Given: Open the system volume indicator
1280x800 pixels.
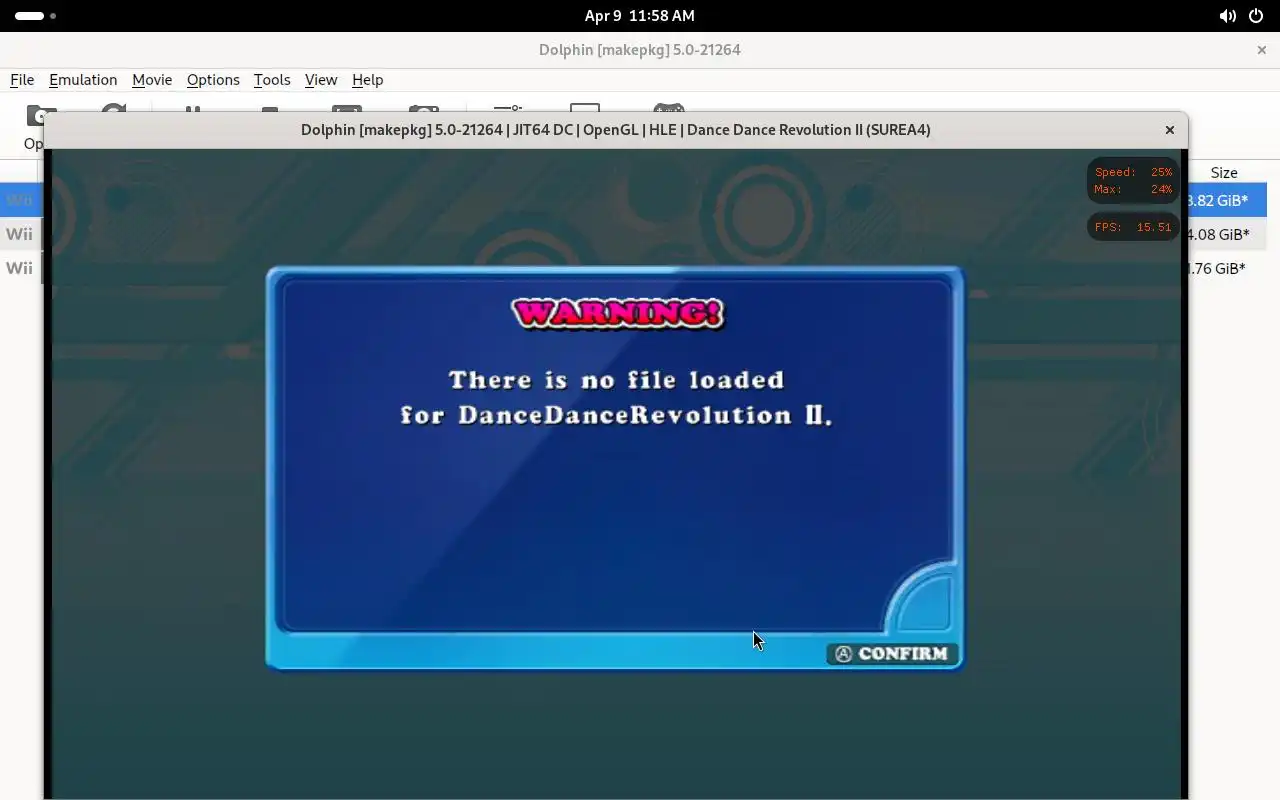Looking at the screenshot, I should click(1227, 16).
